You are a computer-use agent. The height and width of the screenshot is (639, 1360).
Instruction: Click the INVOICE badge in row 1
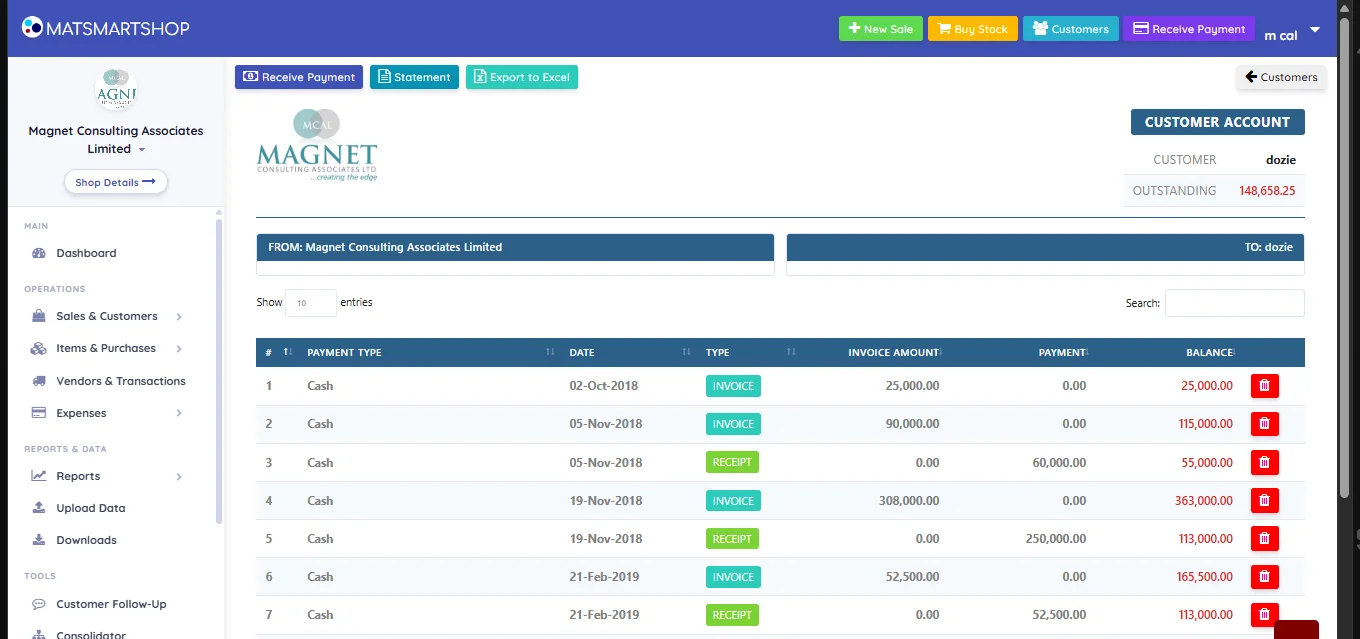(x=733, y=386)
